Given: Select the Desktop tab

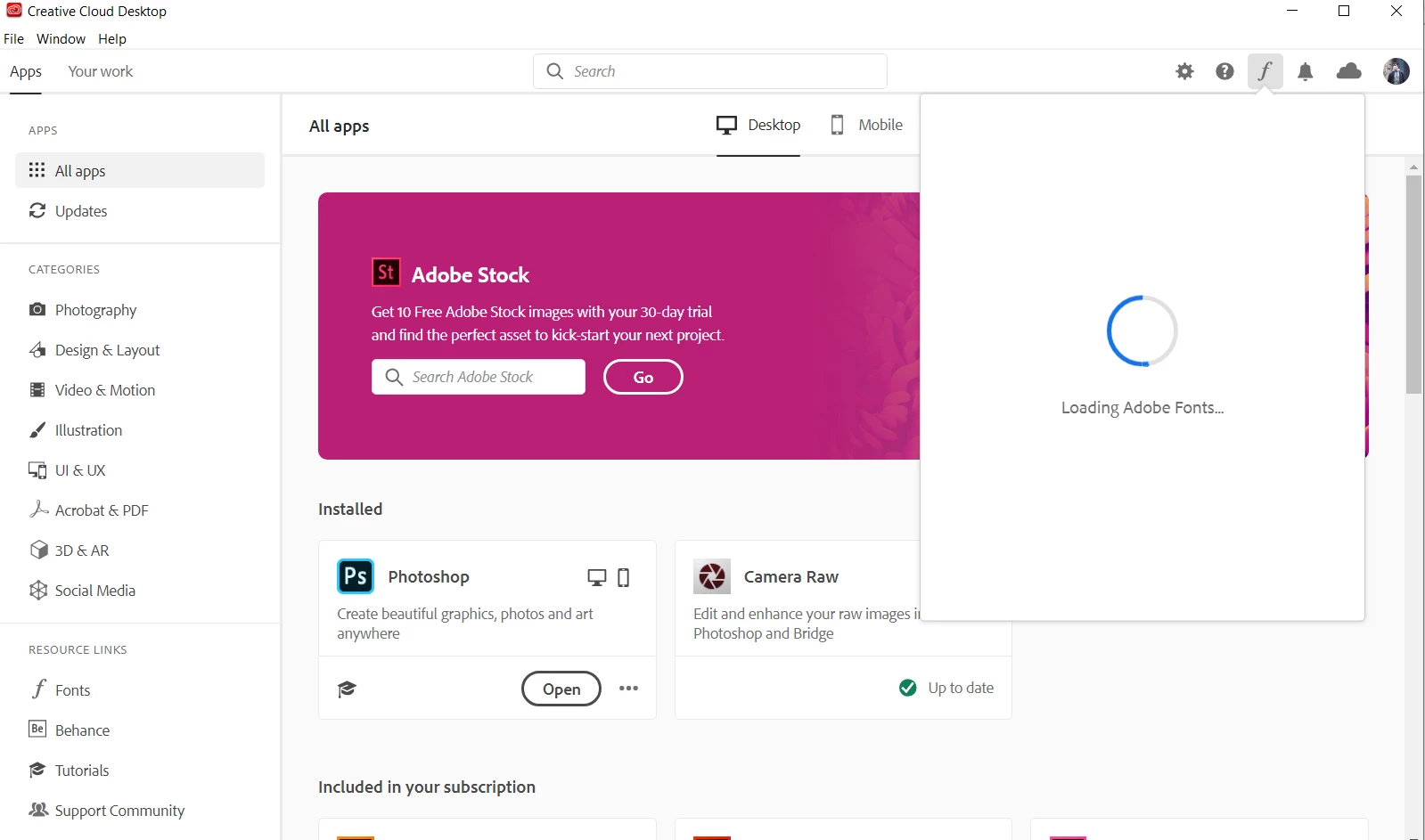Looking at the screenshot, I should [758, 125].
